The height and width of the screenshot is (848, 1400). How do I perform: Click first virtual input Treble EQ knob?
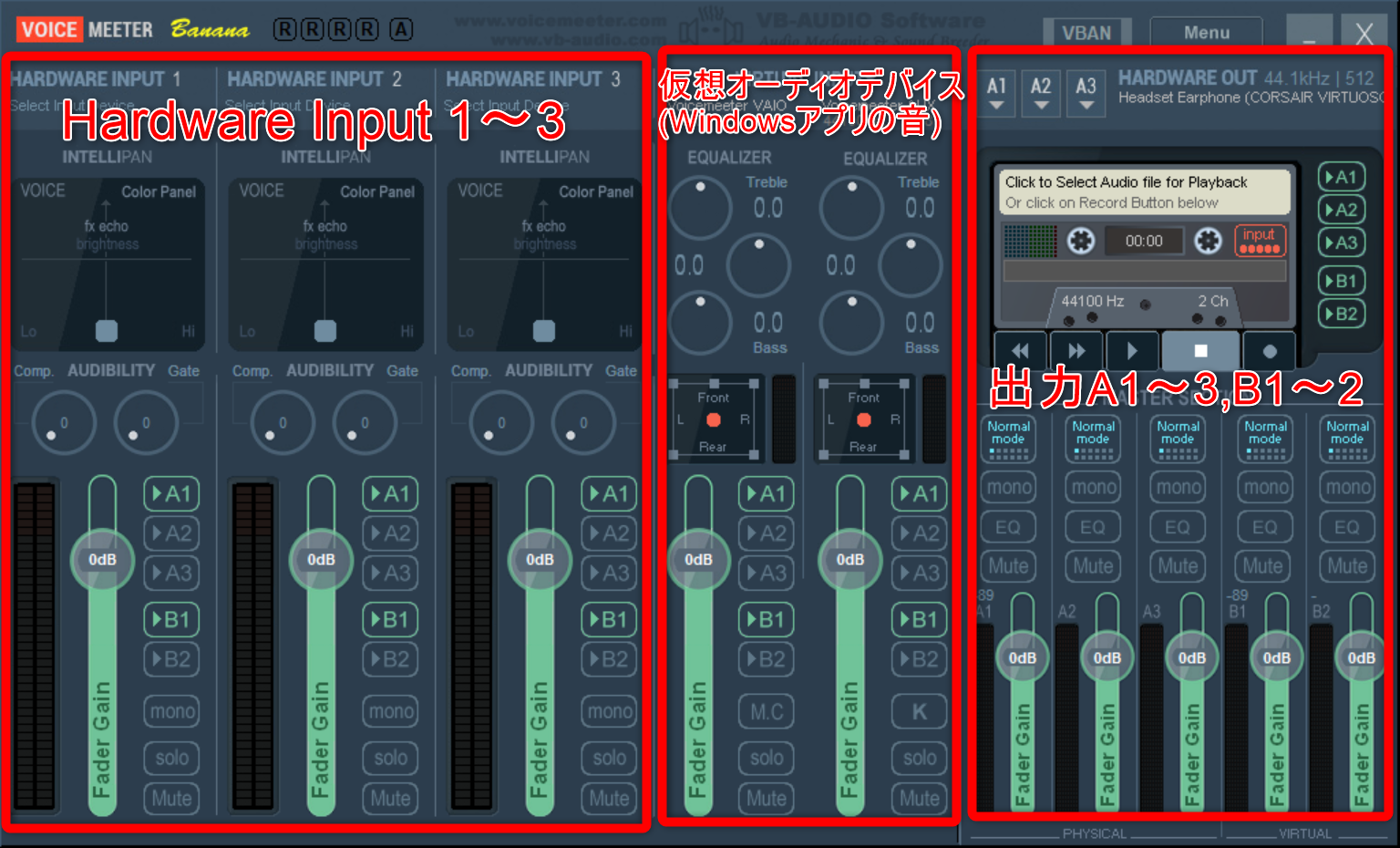click(x=700, y=209)
